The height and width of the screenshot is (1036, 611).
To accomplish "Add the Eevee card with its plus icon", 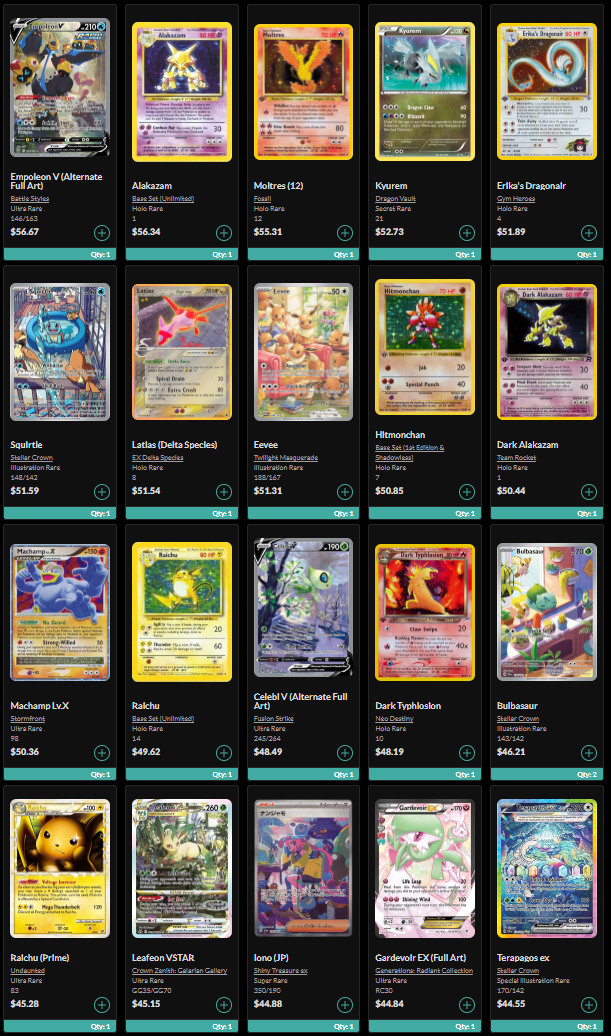I will (x=345, y=492).
